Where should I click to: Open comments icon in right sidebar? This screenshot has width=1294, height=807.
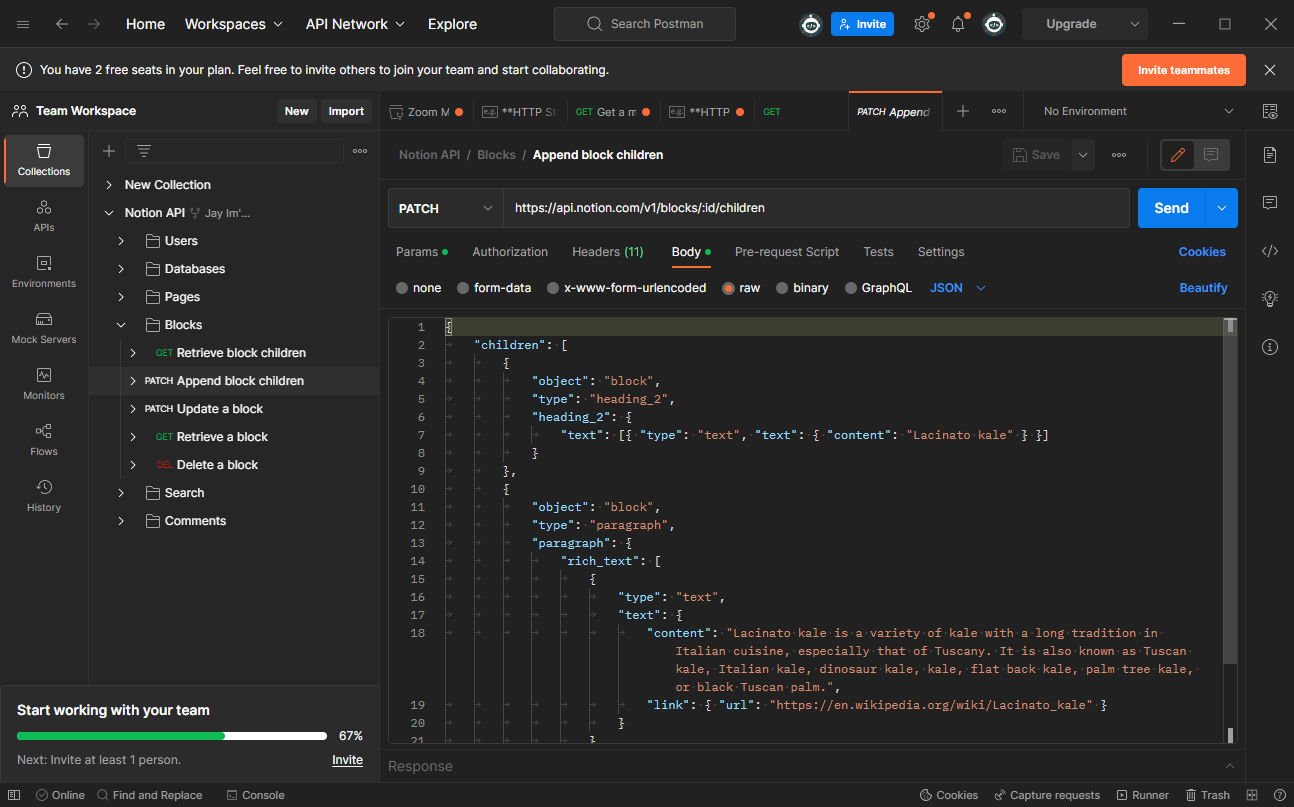tap(1270, 203)
